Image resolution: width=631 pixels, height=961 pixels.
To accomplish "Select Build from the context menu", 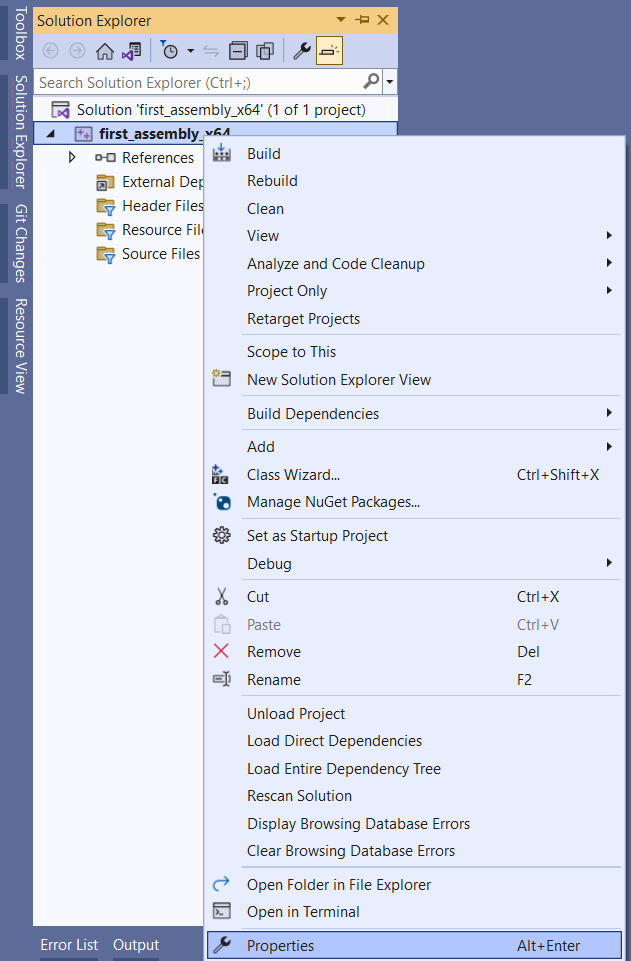I will (x=264, y=154).
